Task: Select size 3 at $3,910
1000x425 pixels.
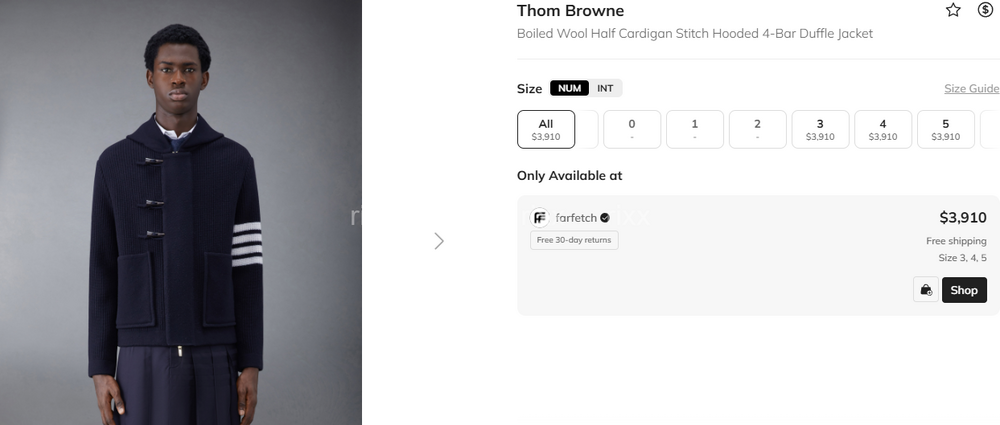Action: (820, 129)
